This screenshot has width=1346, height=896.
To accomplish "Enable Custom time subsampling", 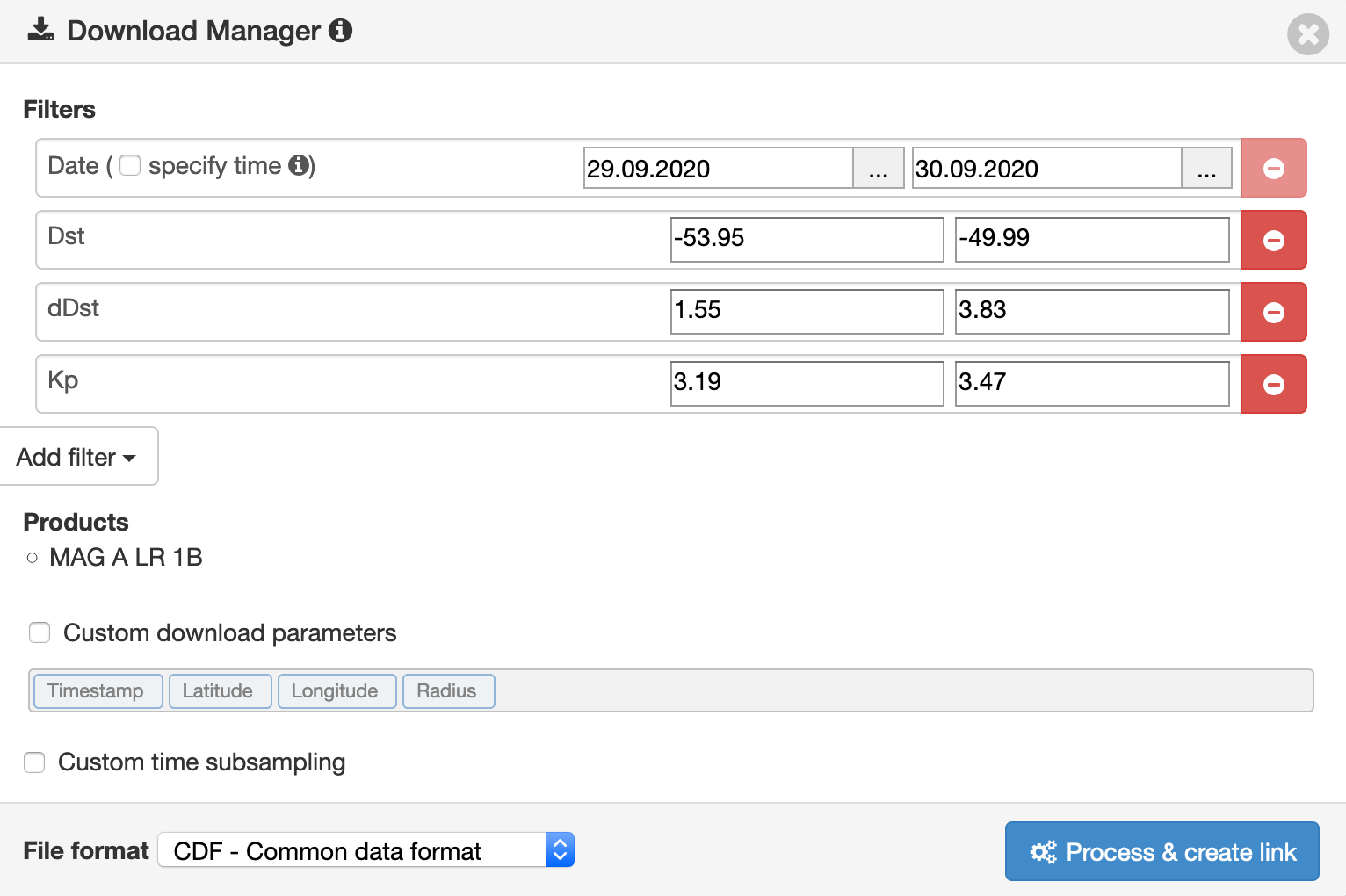I will [x=34, y=762].
